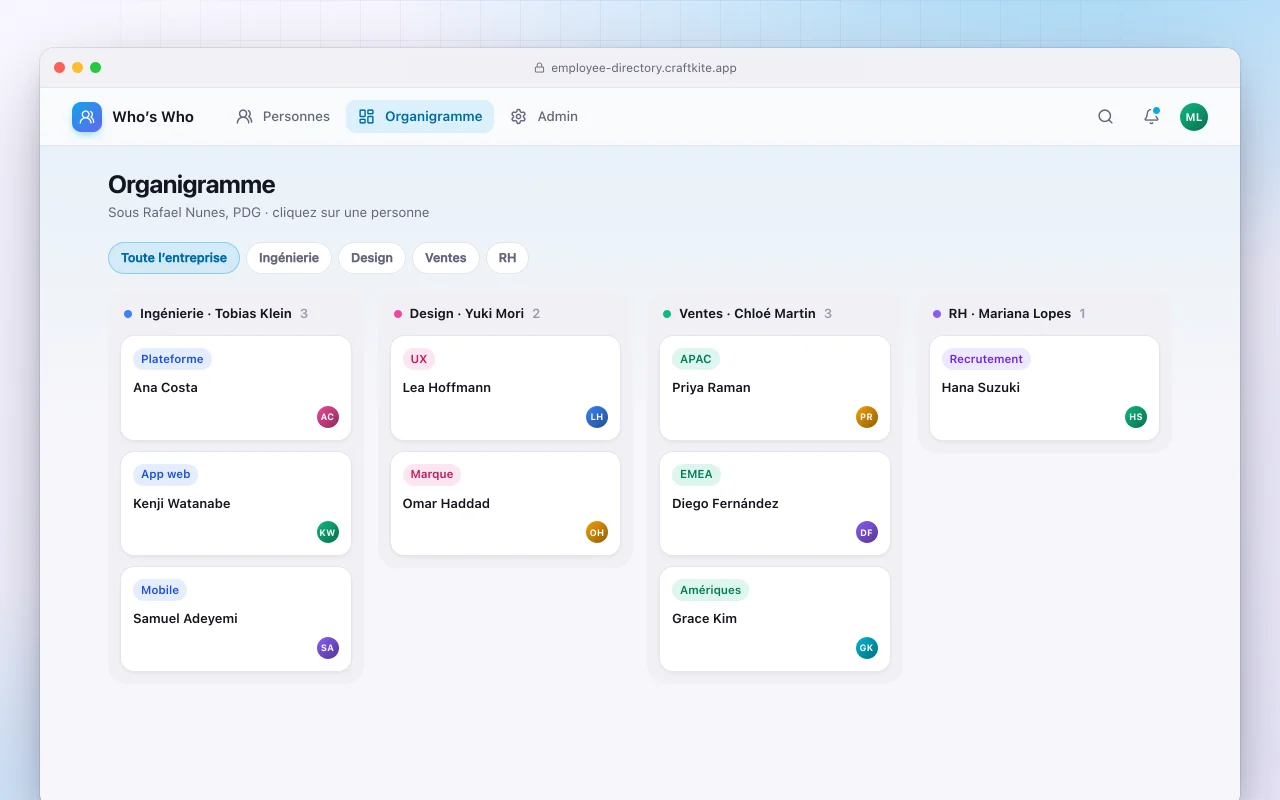The height and width of the screenshot is (800, 1280).
Task: Open the Admin tab
Action: (x=544, y=117)
